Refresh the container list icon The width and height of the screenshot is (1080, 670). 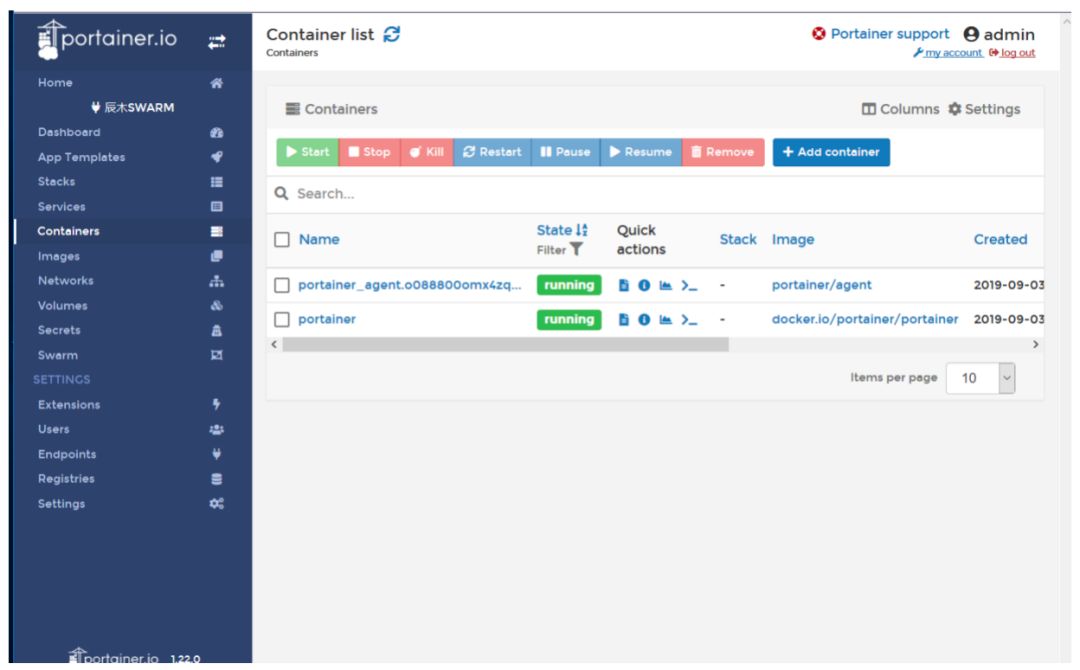click(392, 34)
